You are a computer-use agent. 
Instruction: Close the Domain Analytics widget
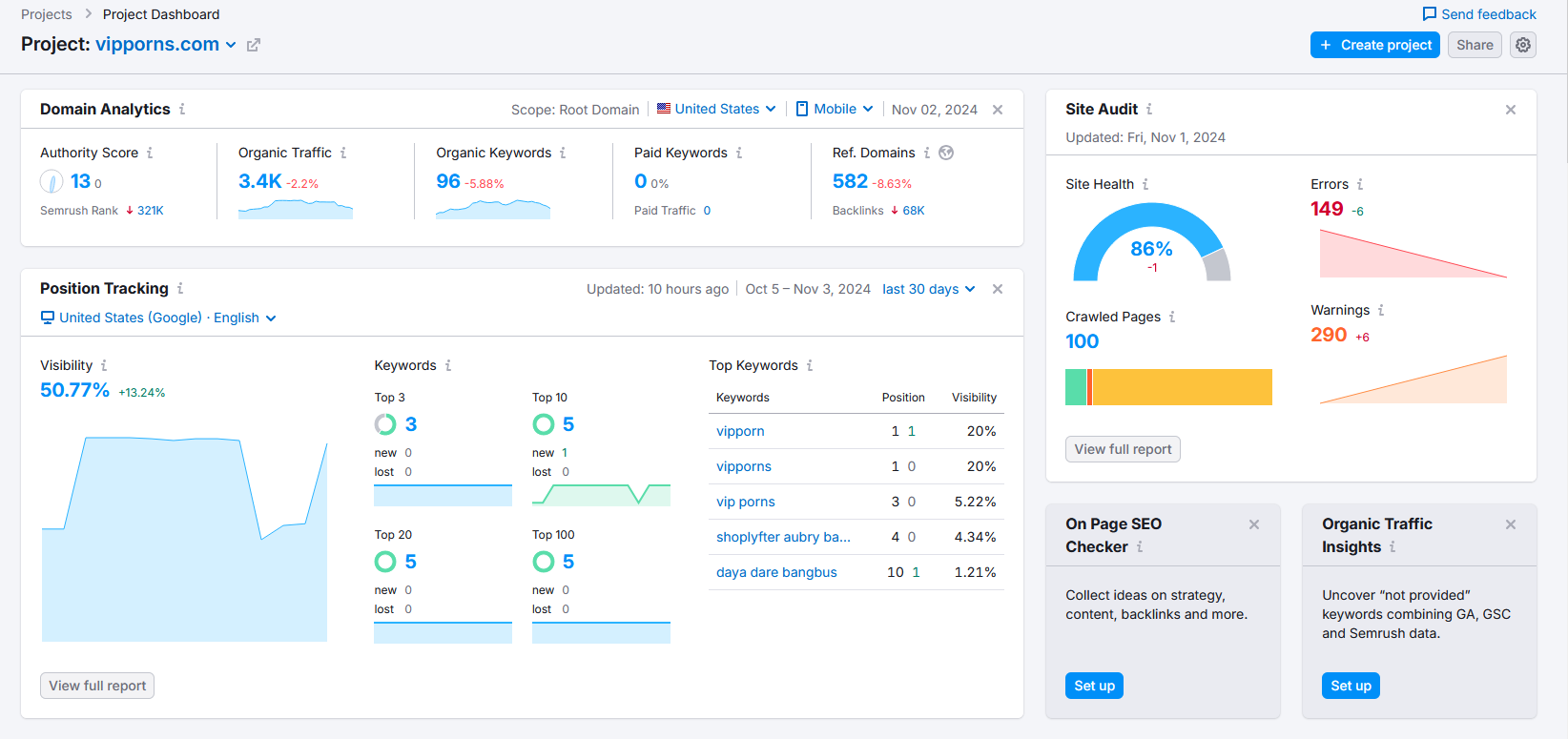(998, 110)
